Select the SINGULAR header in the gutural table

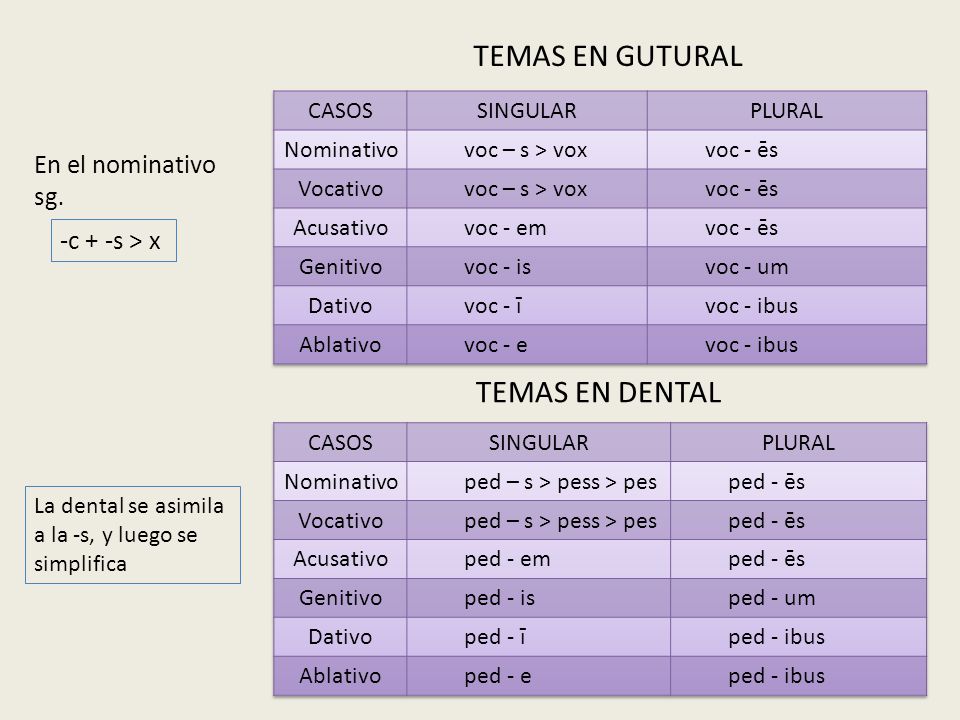pyautogui.click(x=527, y=111)
